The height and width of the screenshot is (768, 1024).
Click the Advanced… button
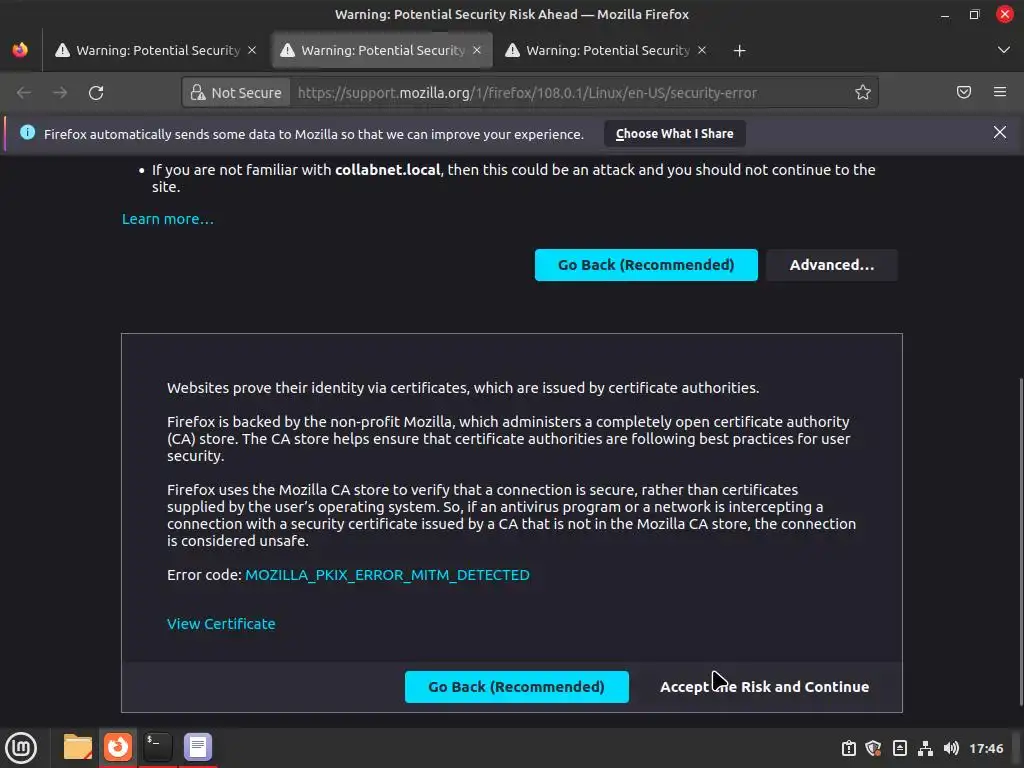[831, 265]
